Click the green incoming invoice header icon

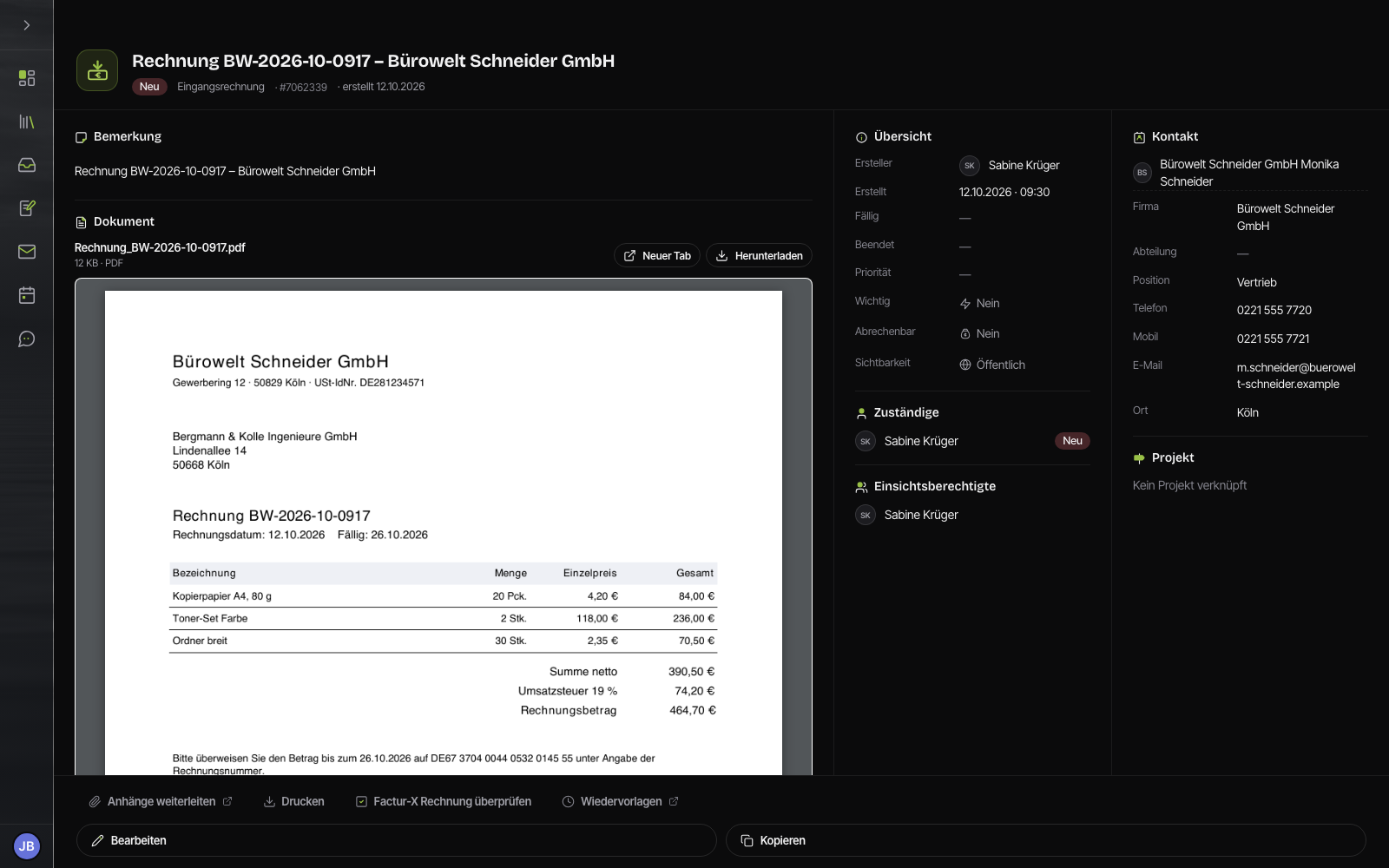point(97,70)
